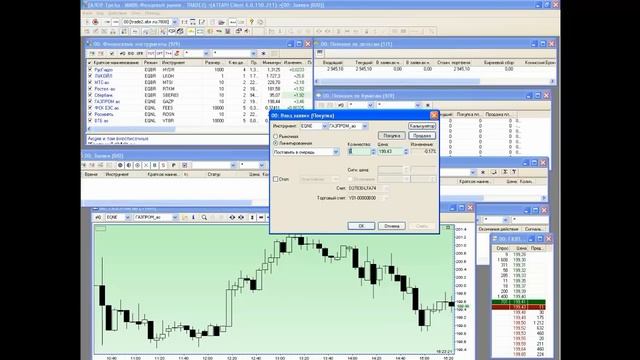Click the Количество input field

click(x=359, y=151)
